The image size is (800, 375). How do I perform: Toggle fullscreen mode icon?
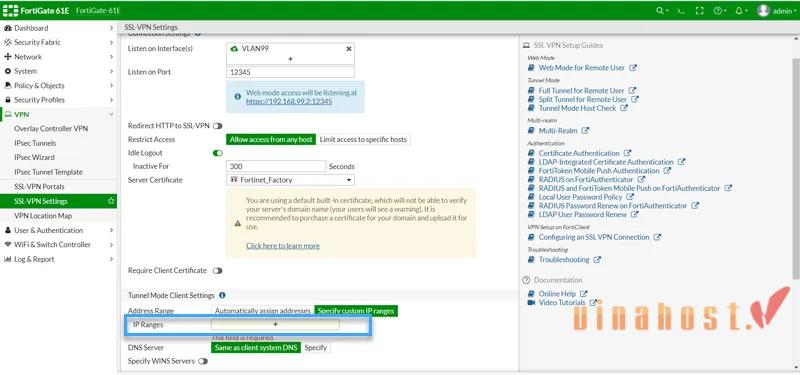(699, 11)
